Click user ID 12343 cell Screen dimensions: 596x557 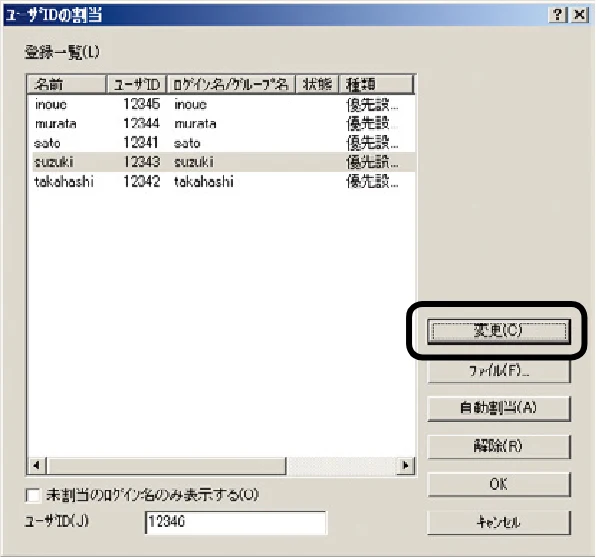(x=141, y=162)
